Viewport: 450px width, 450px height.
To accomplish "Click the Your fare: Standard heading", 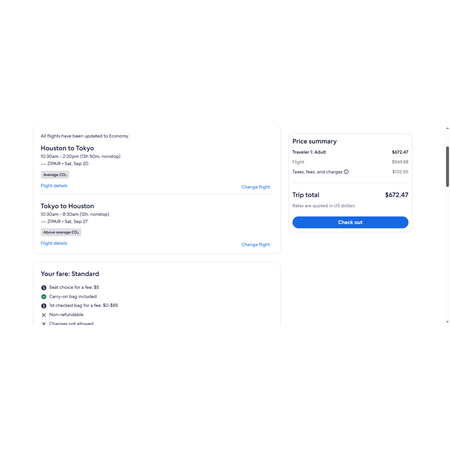I will [x=70, y=274].
